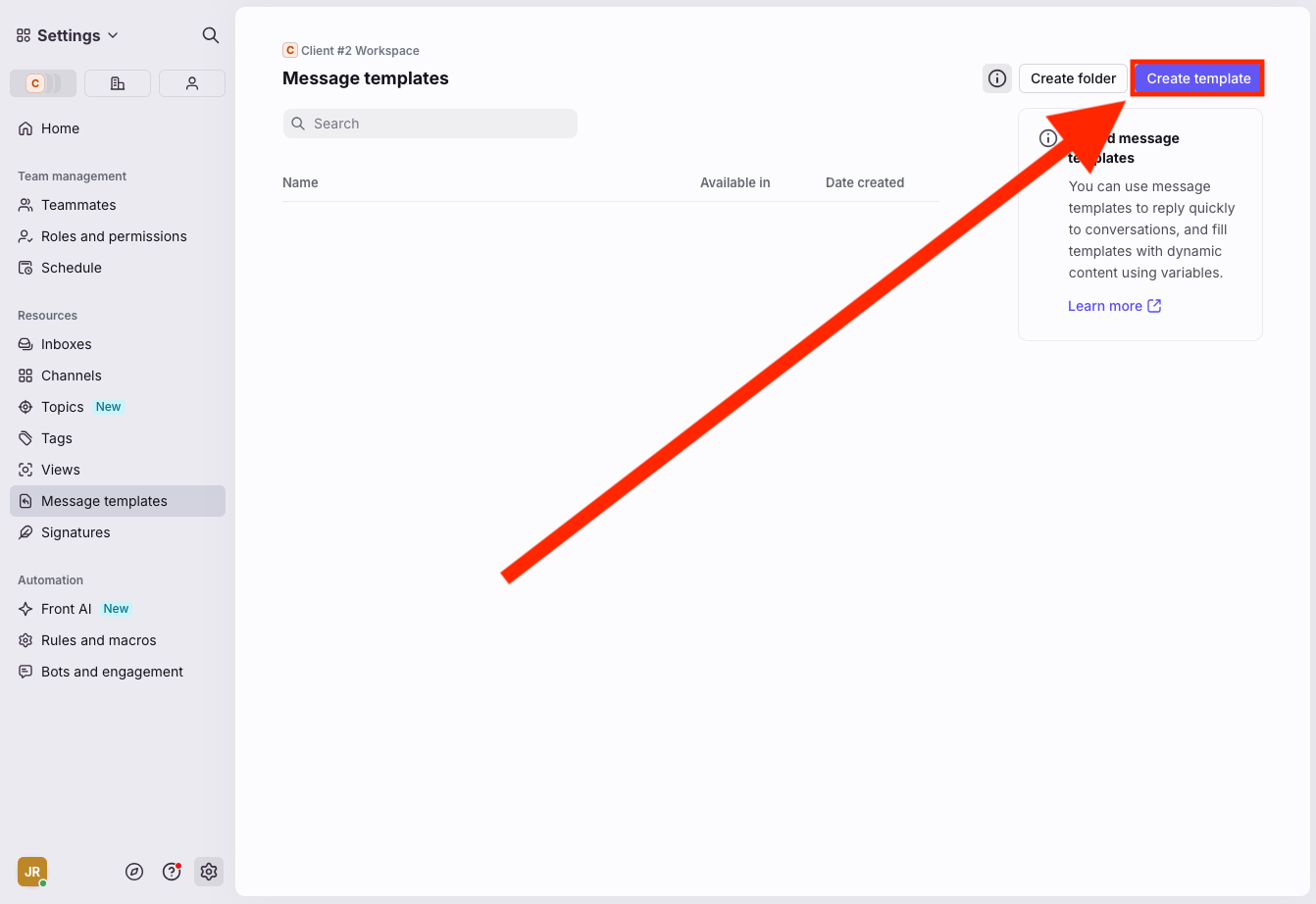This screenshot has height=904, width=1316.
Task: Open Teammates settings
Action: click(78, 205)
